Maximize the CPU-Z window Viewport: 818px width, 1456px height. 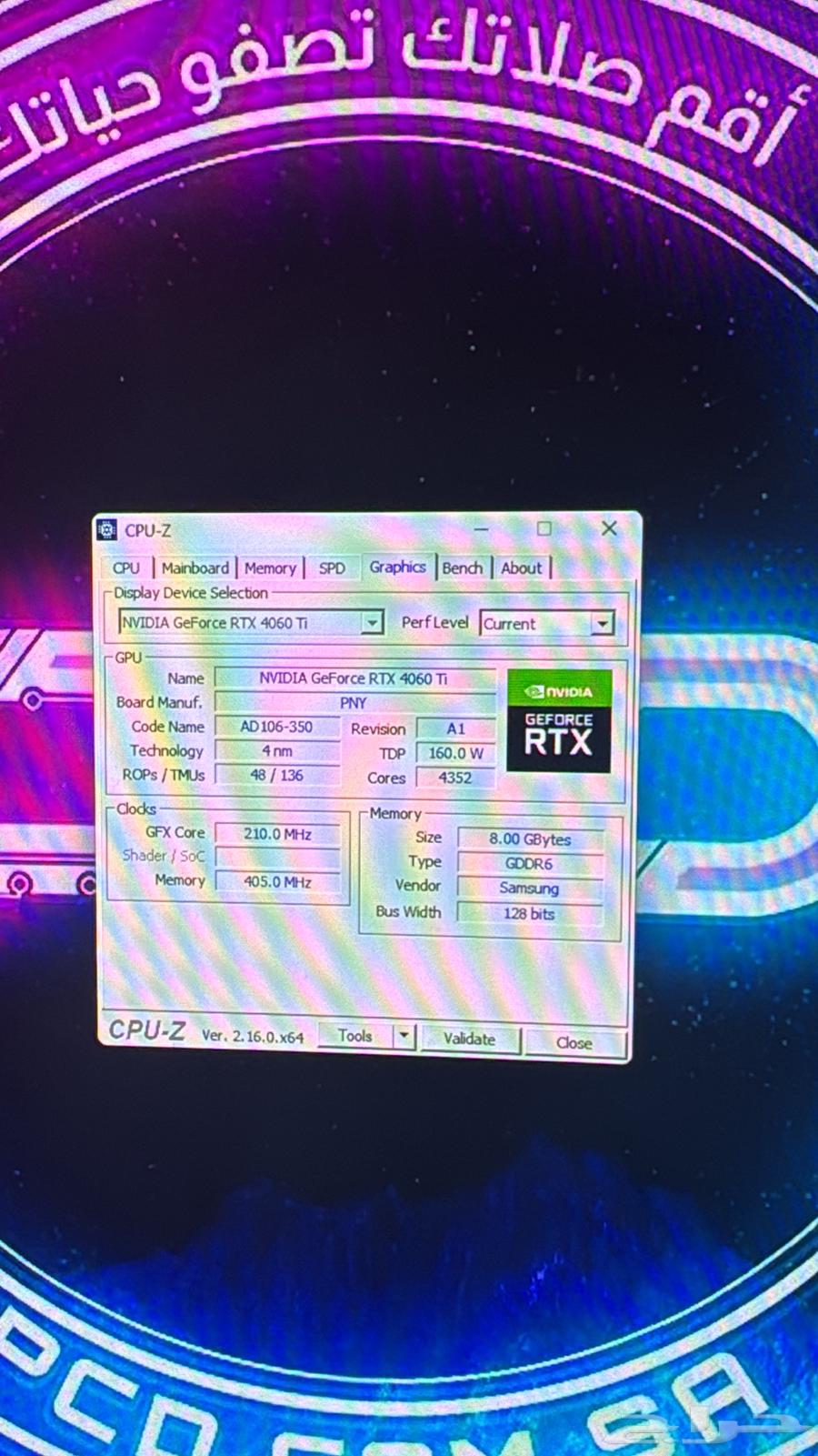coord(544,528)
